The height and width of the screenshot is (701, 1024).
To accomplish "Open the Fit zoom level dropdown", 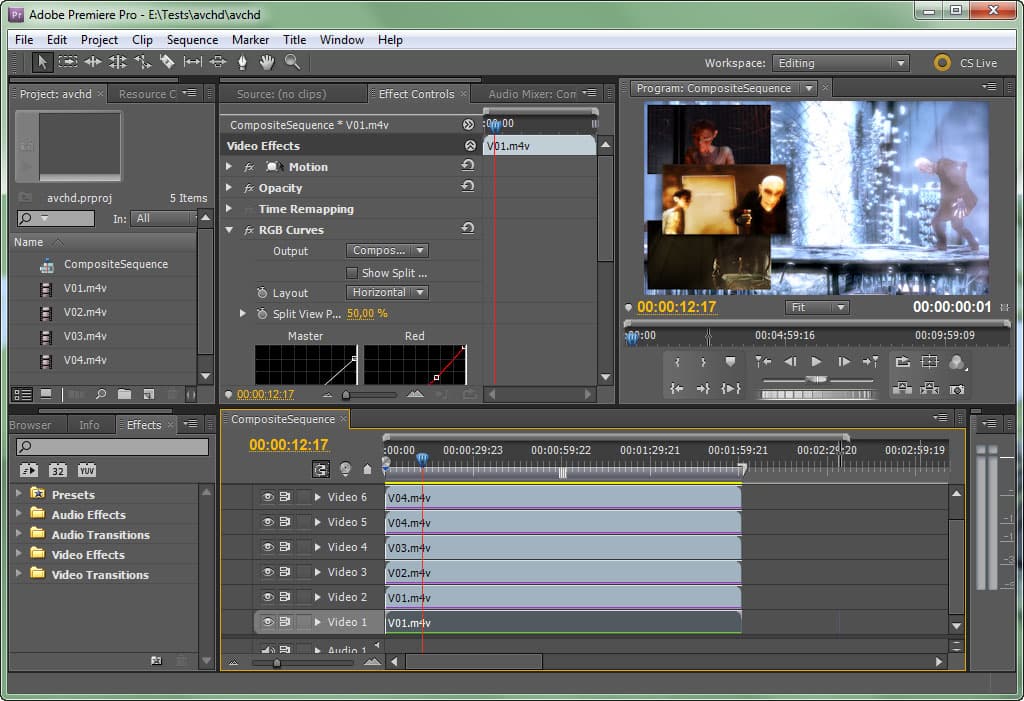I will 817,307.
